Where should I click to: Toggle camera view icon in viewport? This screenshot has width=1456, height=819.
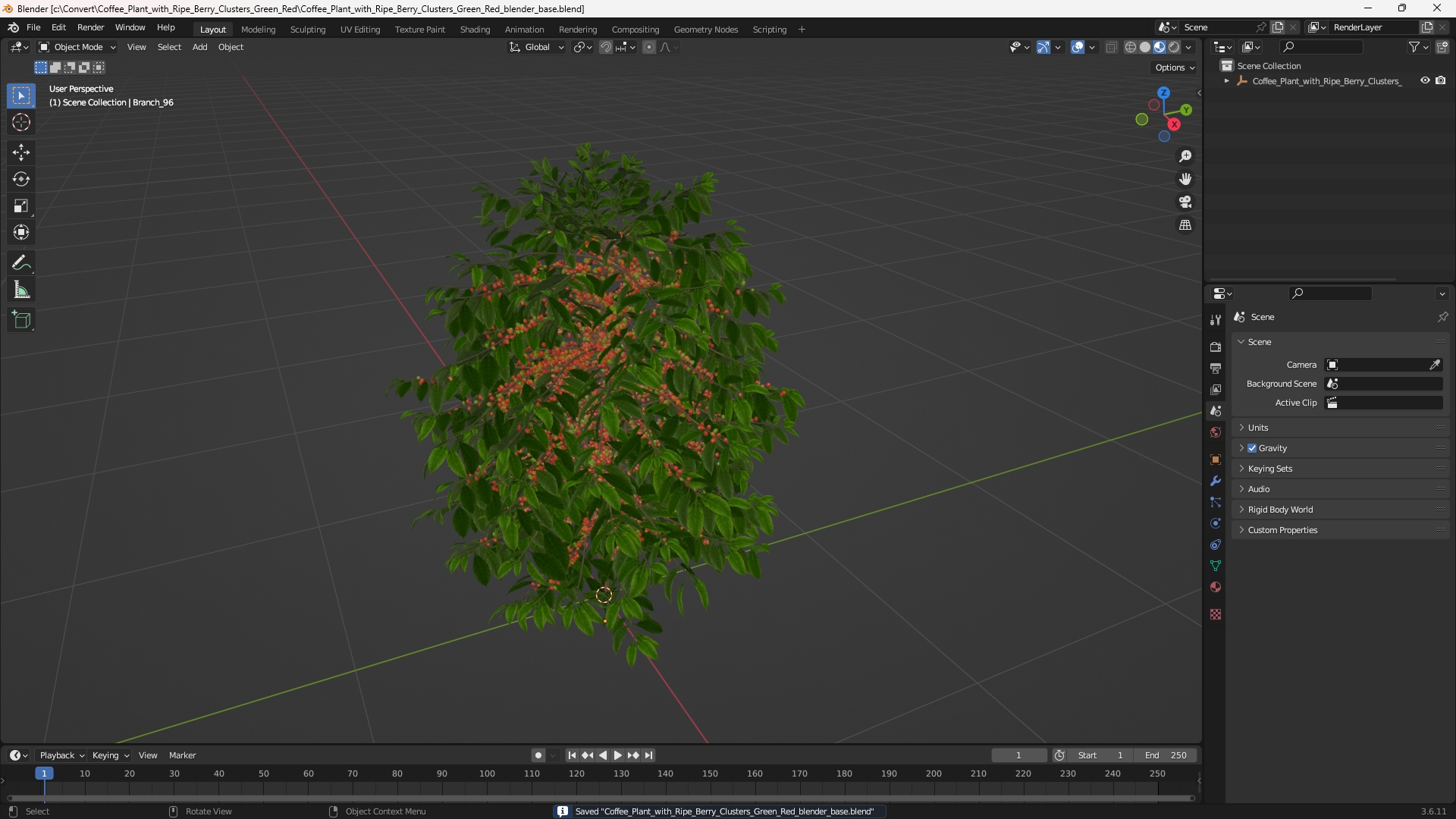pos(1185,202)
